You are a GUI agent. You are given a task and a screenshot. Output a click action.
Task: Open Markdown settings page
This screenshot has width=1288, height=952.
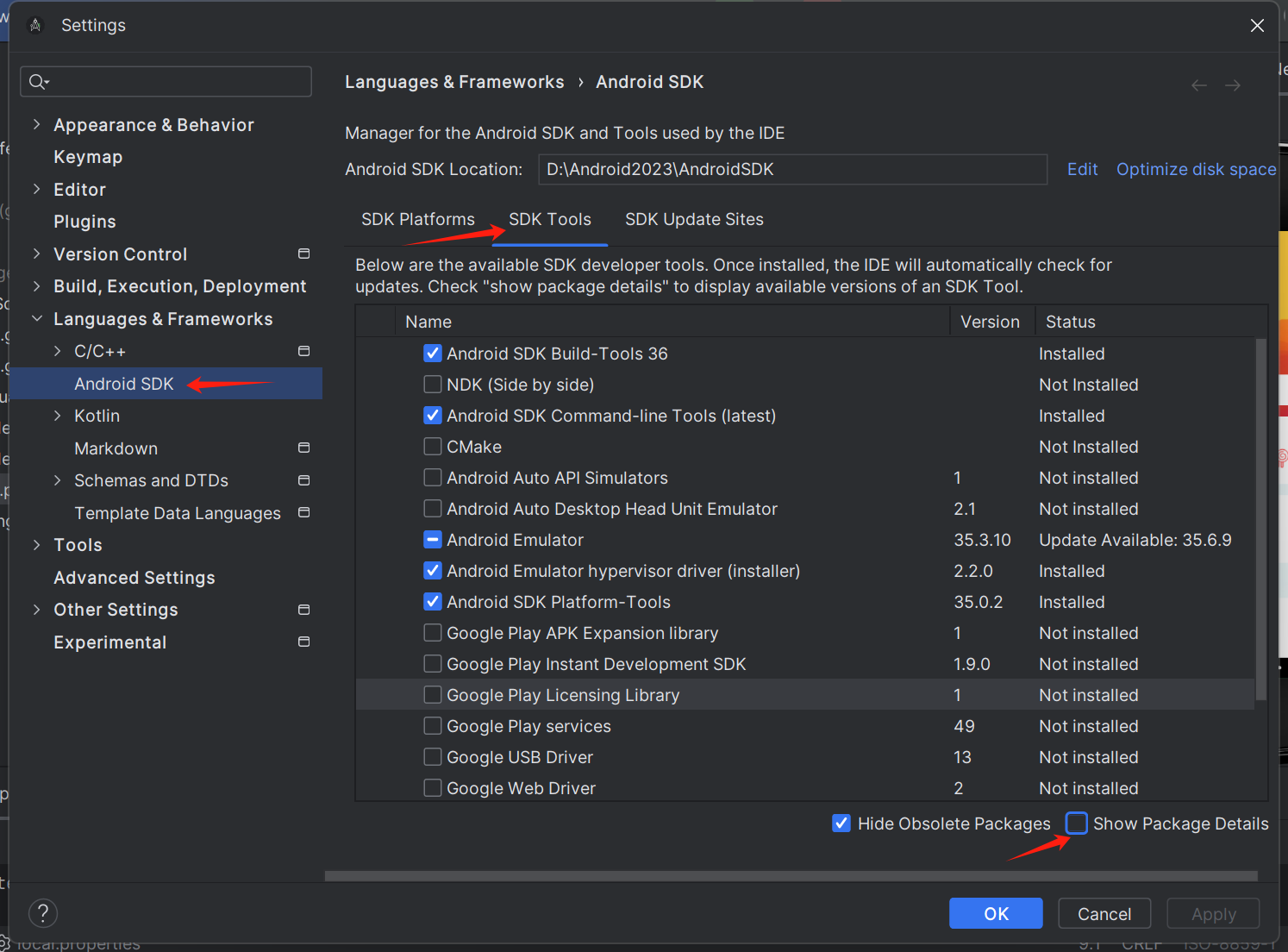(x=116, y=448)
